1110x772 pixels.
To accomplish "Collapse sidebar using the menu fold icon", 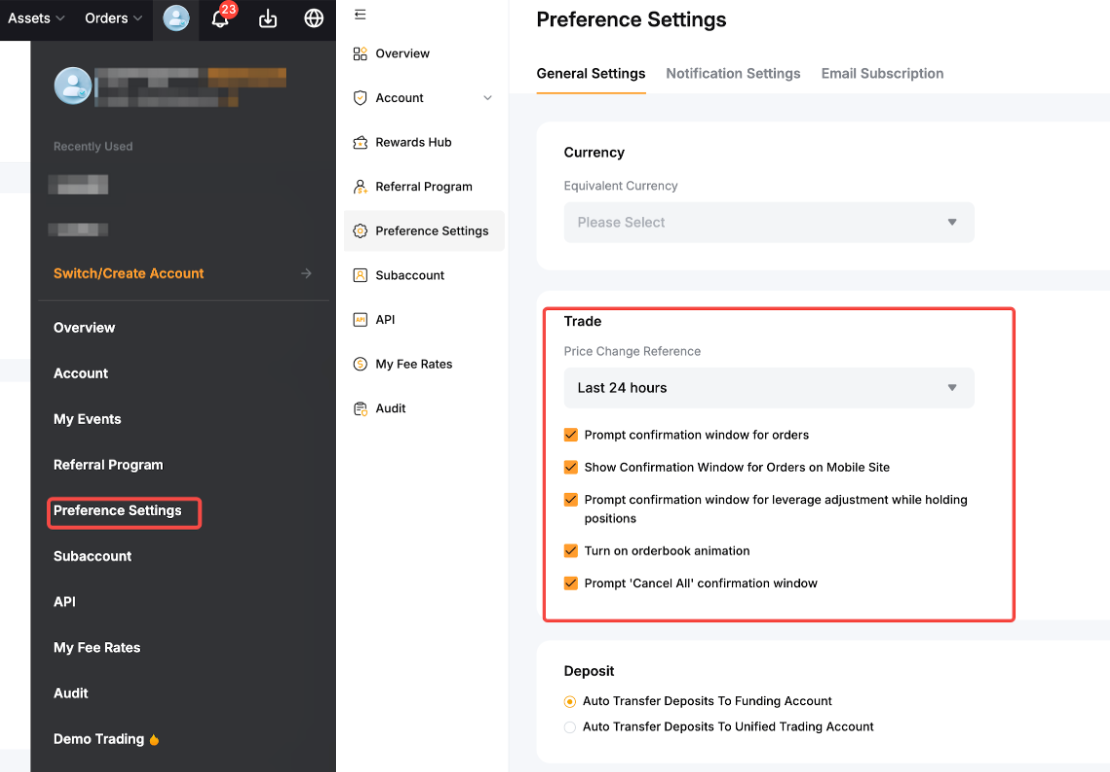I will click(360, 14).
